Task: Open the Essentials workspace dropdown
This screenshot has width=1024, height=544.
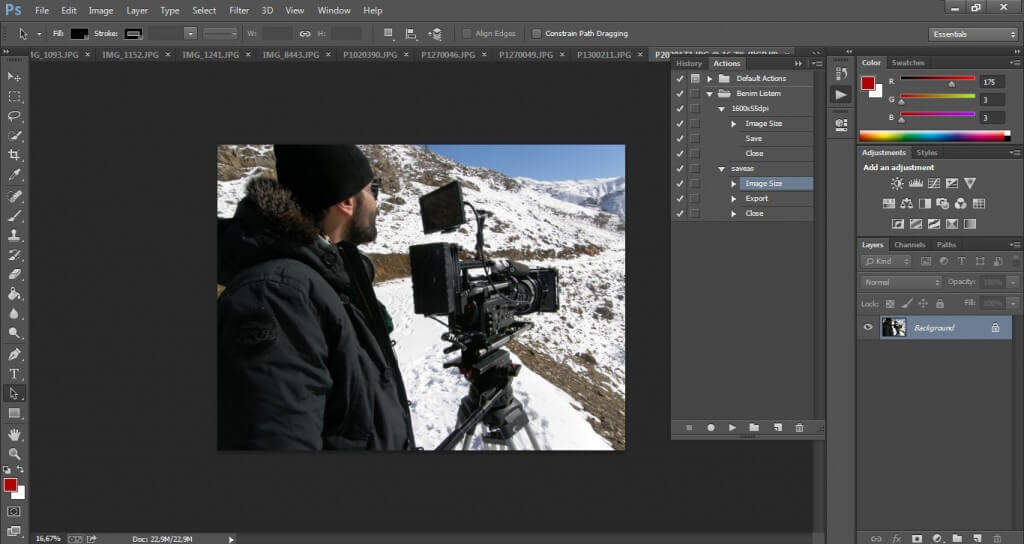Action: point(972,33)
